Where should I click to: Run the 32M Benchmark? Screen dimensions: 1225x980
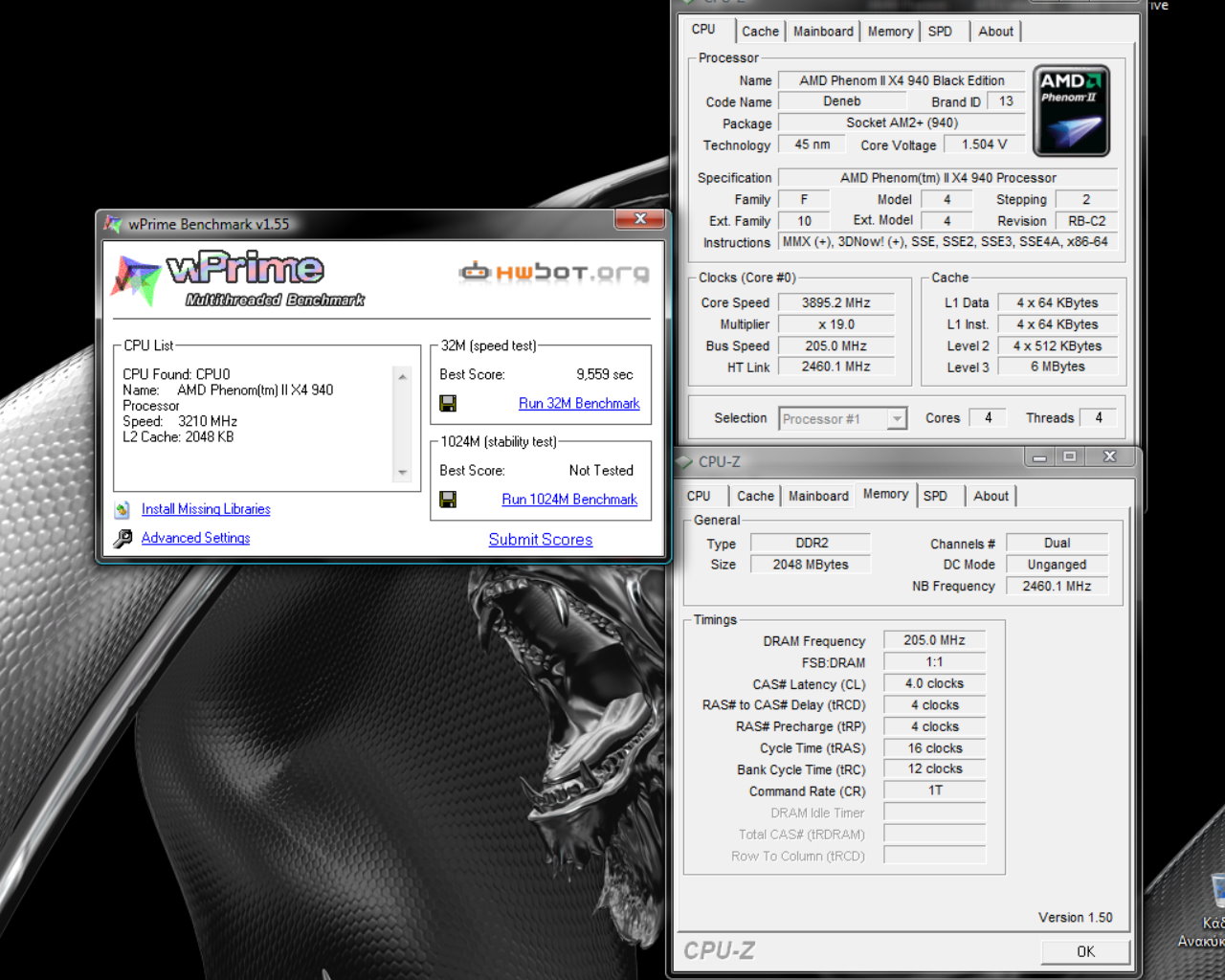click(579, 404)
